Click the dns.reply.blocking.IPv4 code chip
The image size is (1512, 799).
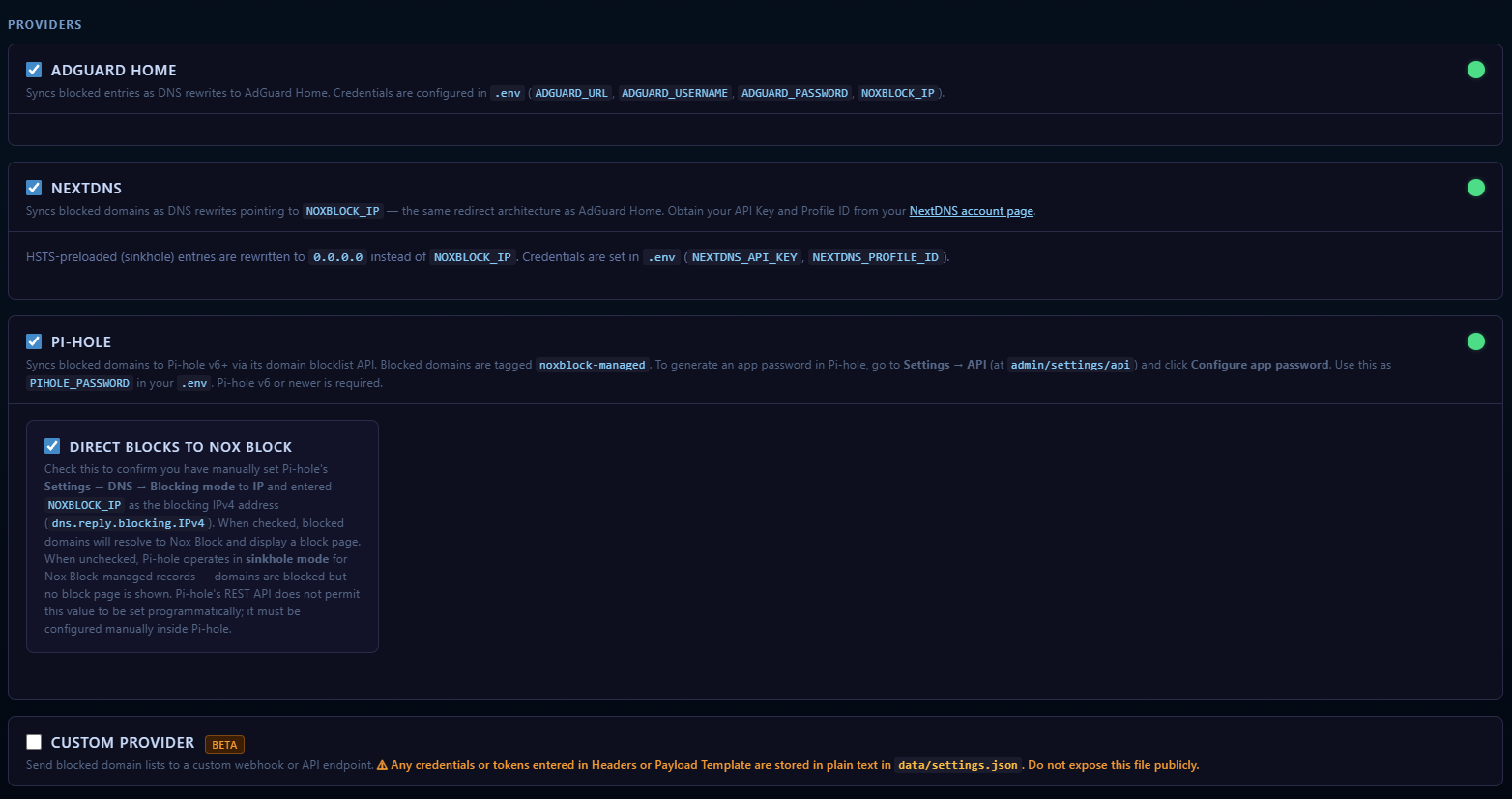[x=129, y=523]
